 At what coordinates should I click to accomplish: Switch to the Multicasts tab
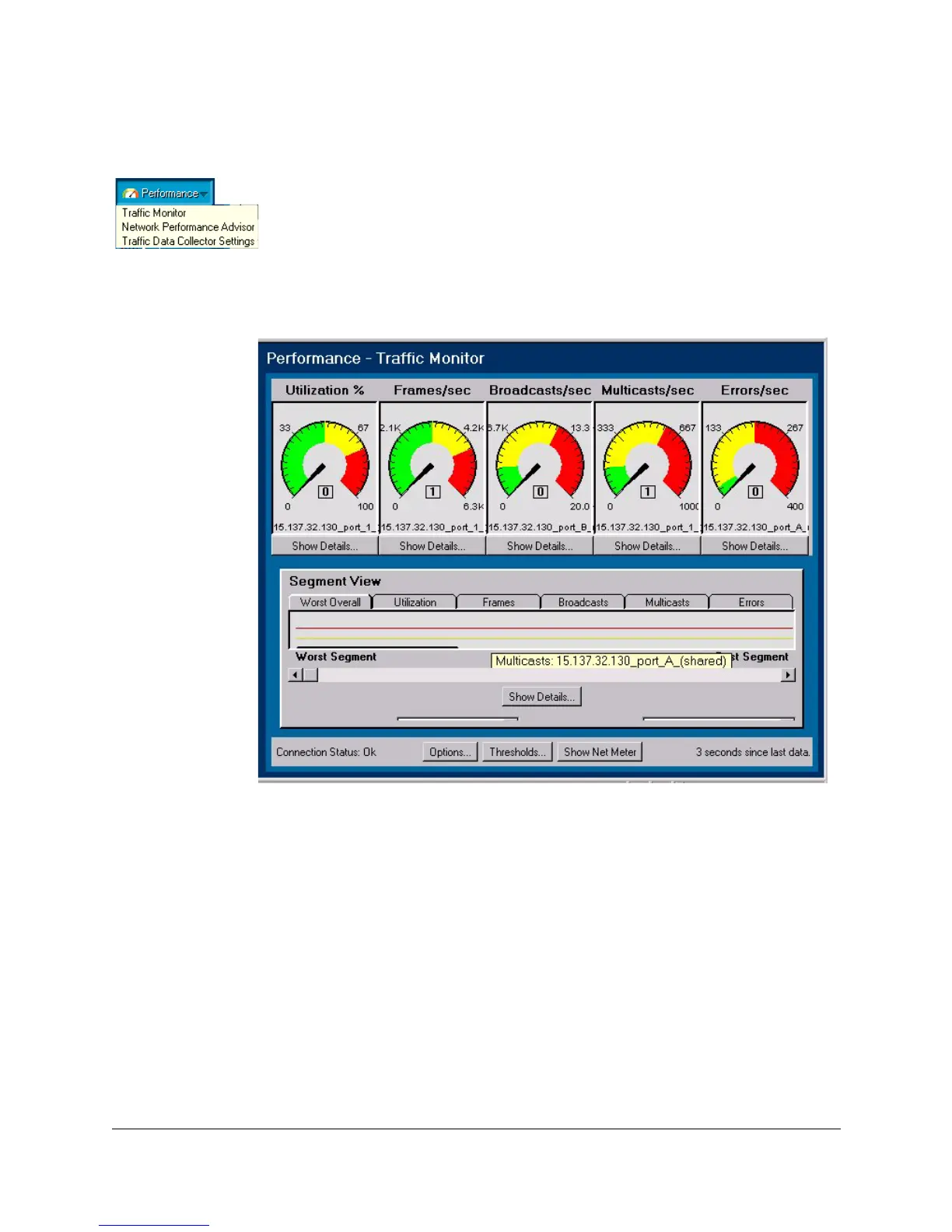click(x=667, y=602)
